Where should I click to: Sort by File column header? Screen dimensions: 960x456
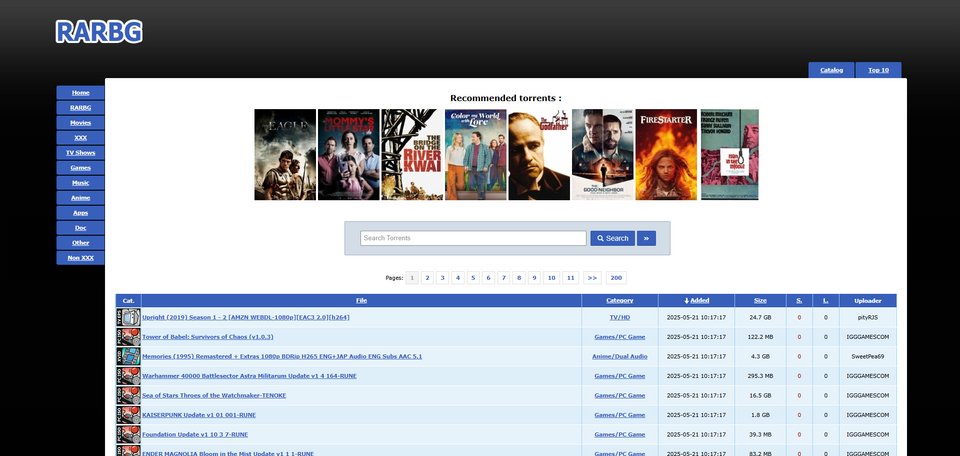pyautogui.click(x=361, y=301)
